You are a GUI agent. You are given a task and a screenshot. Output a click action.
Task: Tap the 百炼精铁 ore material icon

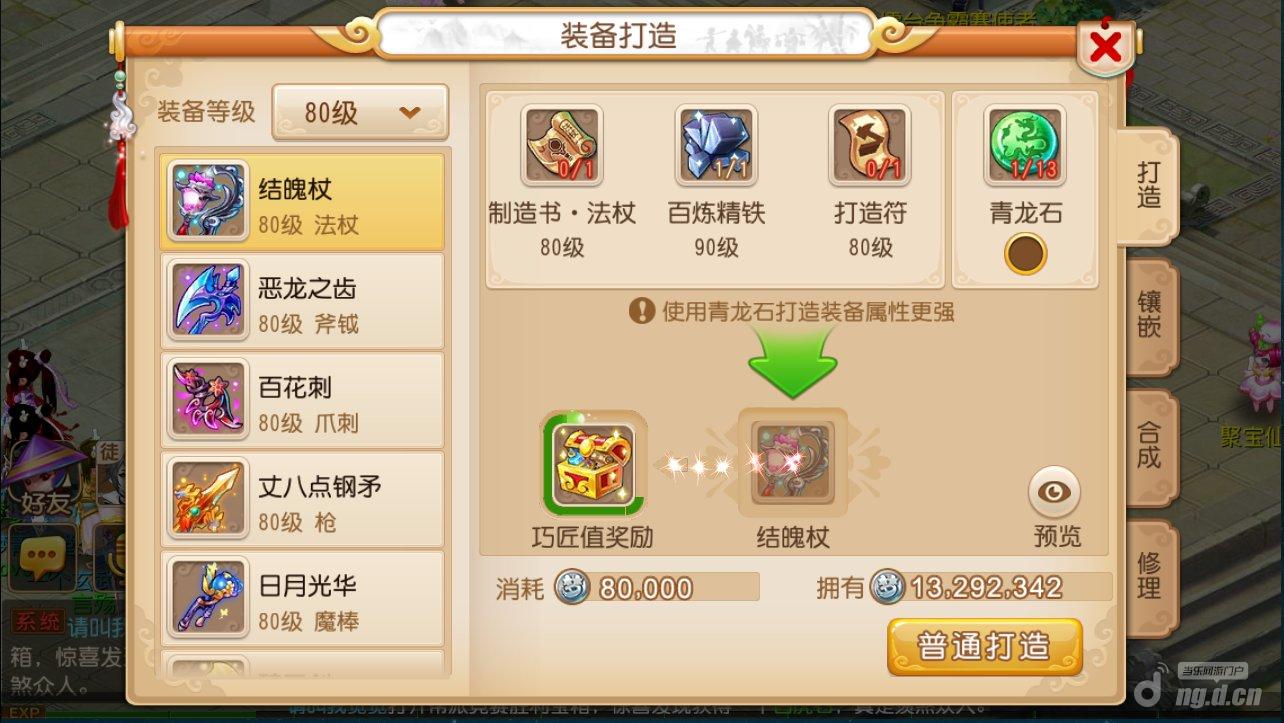coord(716,146)
